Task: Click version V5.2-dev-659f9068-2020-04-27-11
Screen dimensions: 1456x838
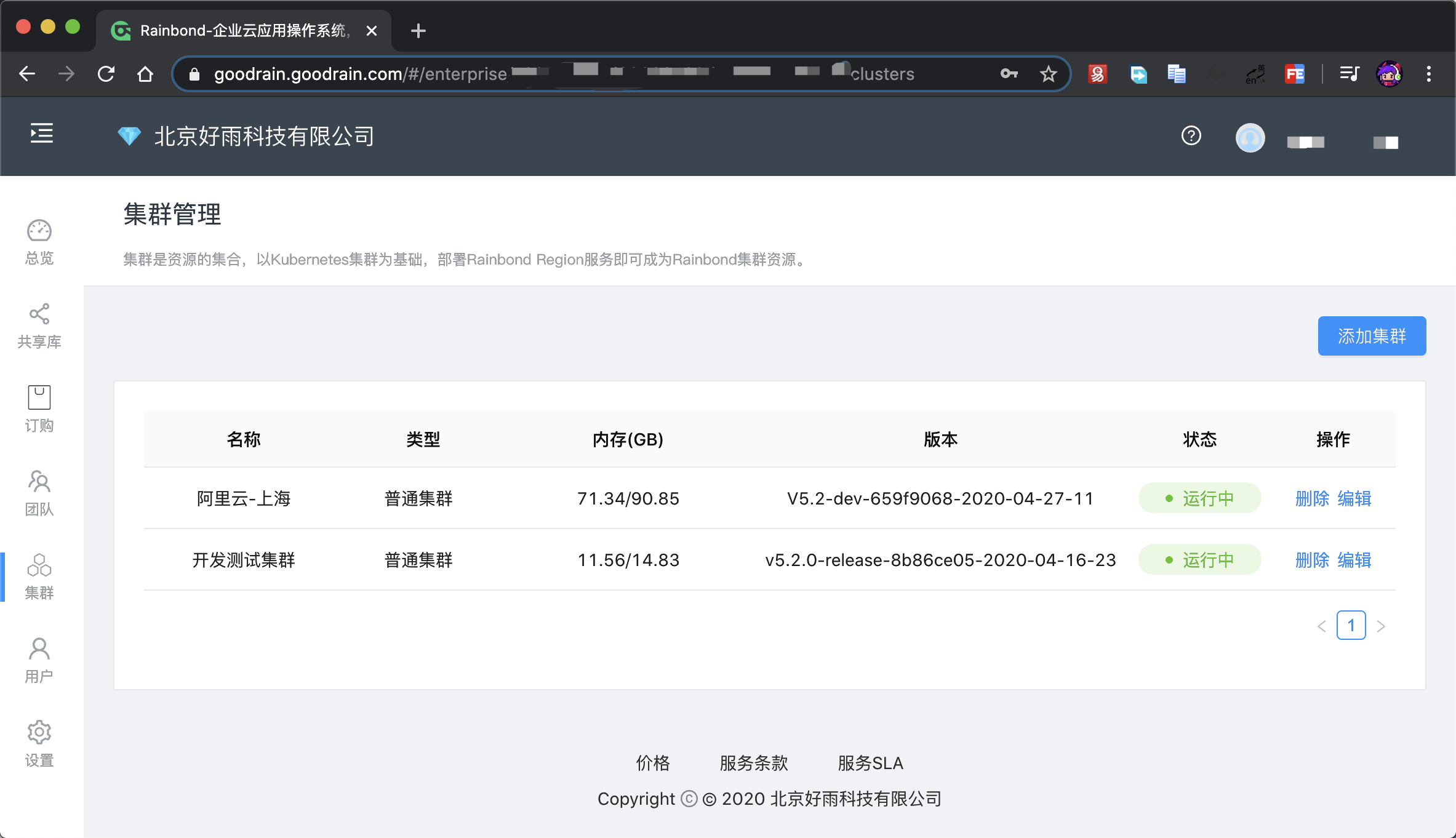Action: point(940,498)
